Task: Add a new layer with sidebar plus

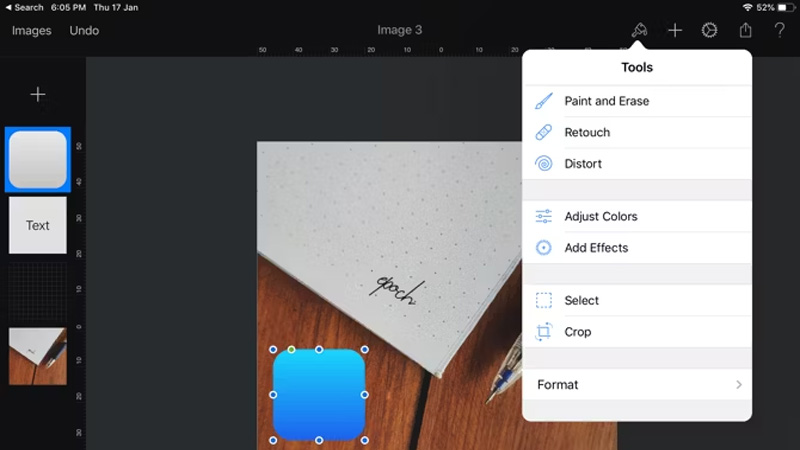Action: point(37,94)
